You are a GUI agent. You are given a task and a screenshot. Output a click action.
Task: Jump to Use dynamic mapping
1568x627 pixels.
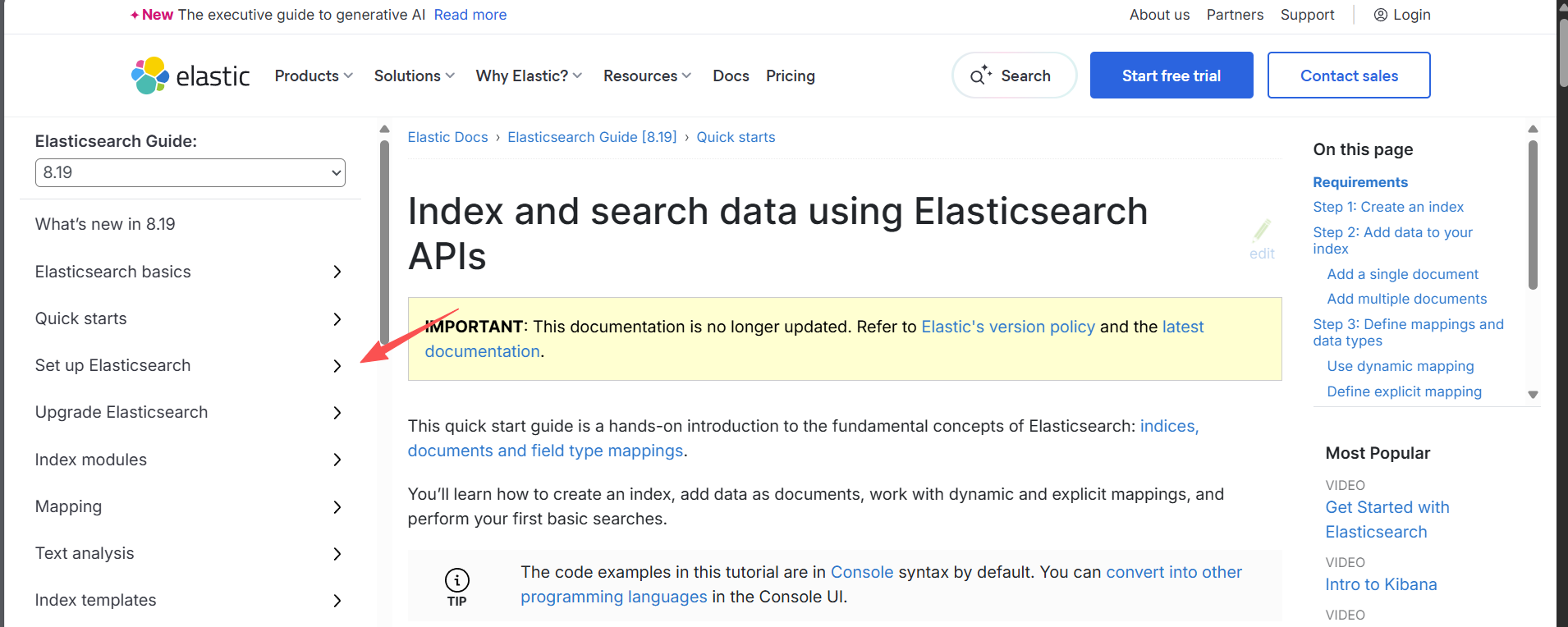pos(1401,366)
